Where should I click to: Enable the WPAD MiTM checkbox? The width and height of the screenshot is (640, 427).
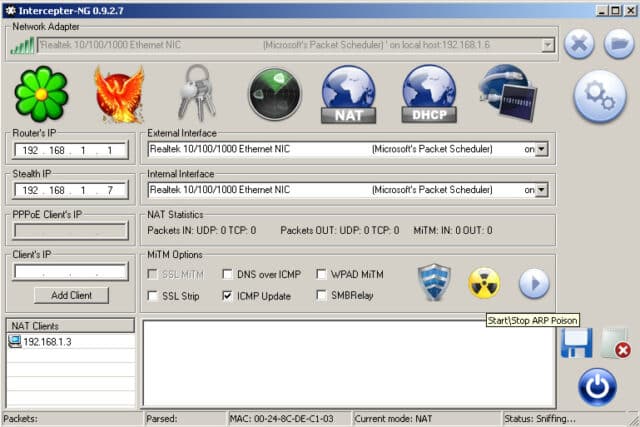(321, 274)
